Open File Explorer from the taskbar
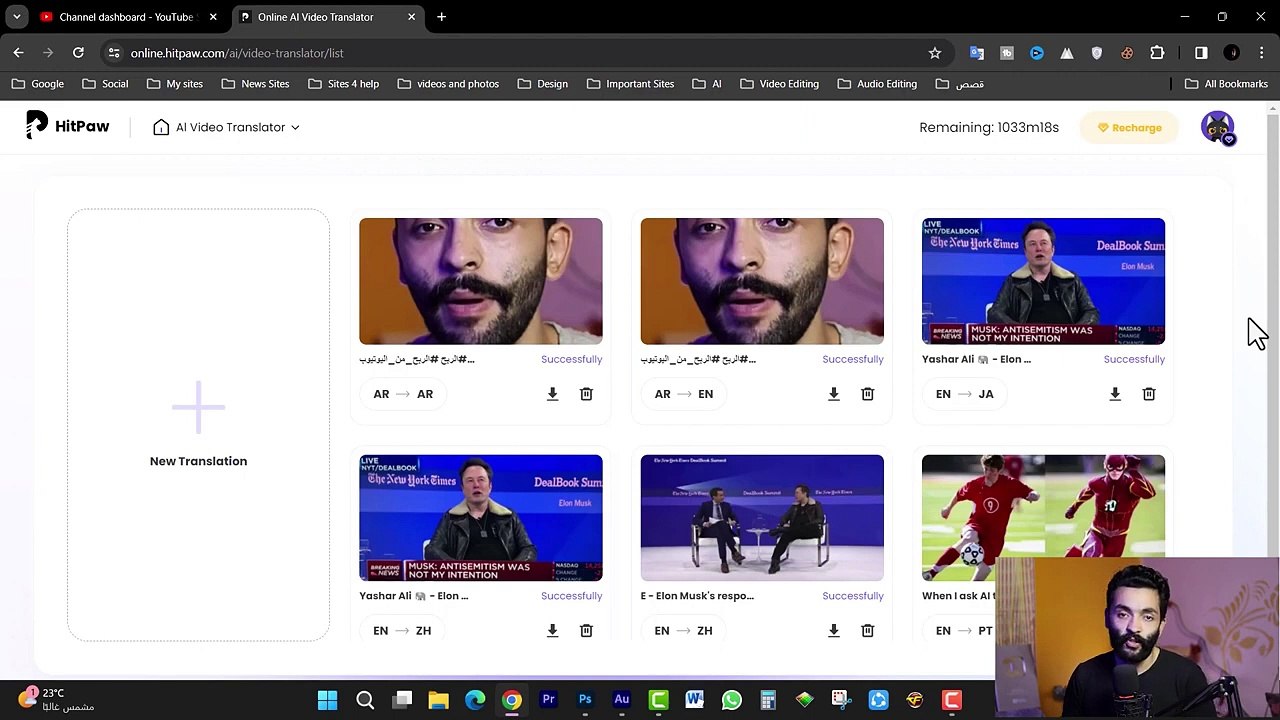 pos(438,700)
